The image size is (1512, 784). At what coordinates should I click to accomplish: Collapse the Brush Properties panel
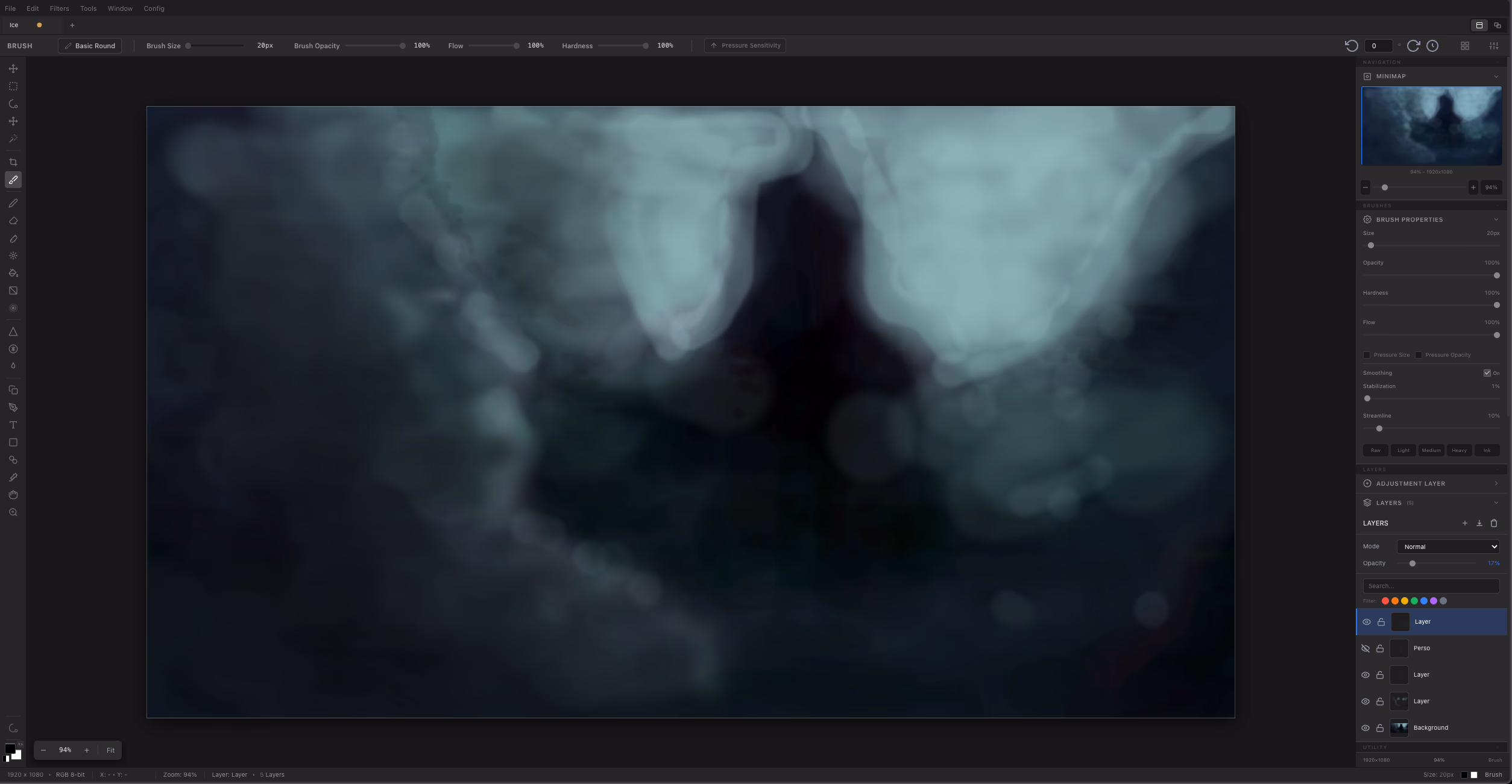1496,219
